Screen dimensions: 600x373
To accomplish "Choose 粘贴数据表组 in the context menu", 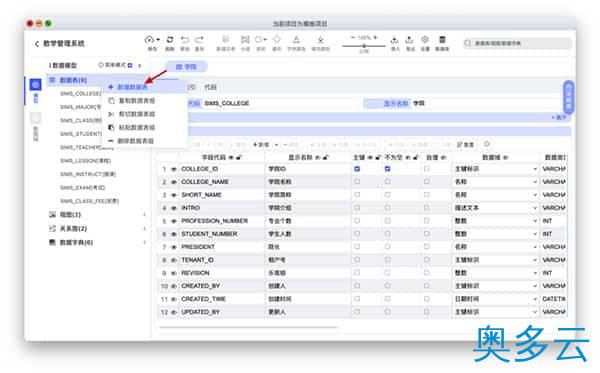I will point(145,127).
